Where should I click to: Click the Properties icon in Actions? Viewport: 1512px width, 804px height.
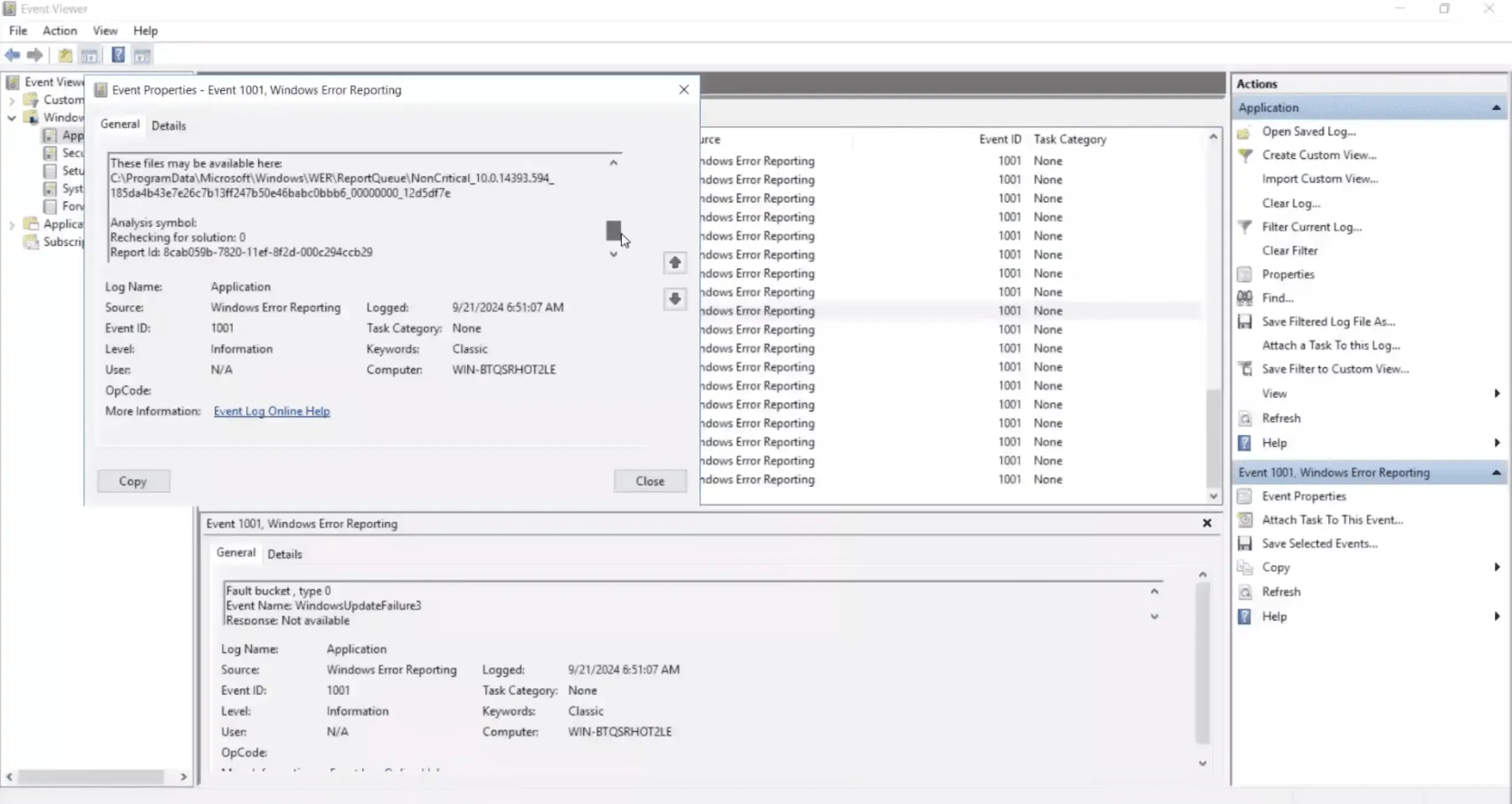point(1245,275)
